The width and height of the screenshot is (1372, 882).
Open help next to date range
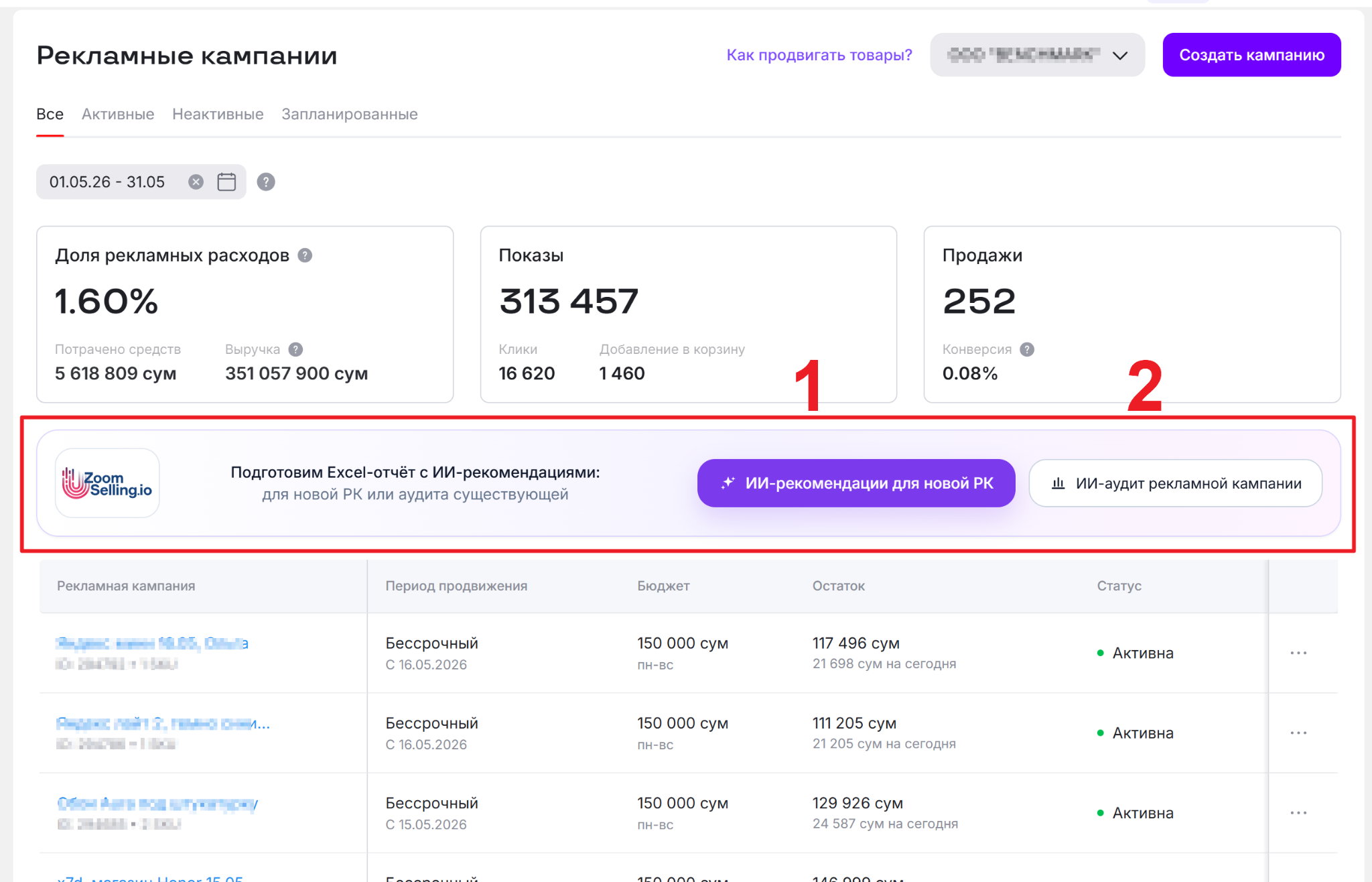click(x=266, y=182)
